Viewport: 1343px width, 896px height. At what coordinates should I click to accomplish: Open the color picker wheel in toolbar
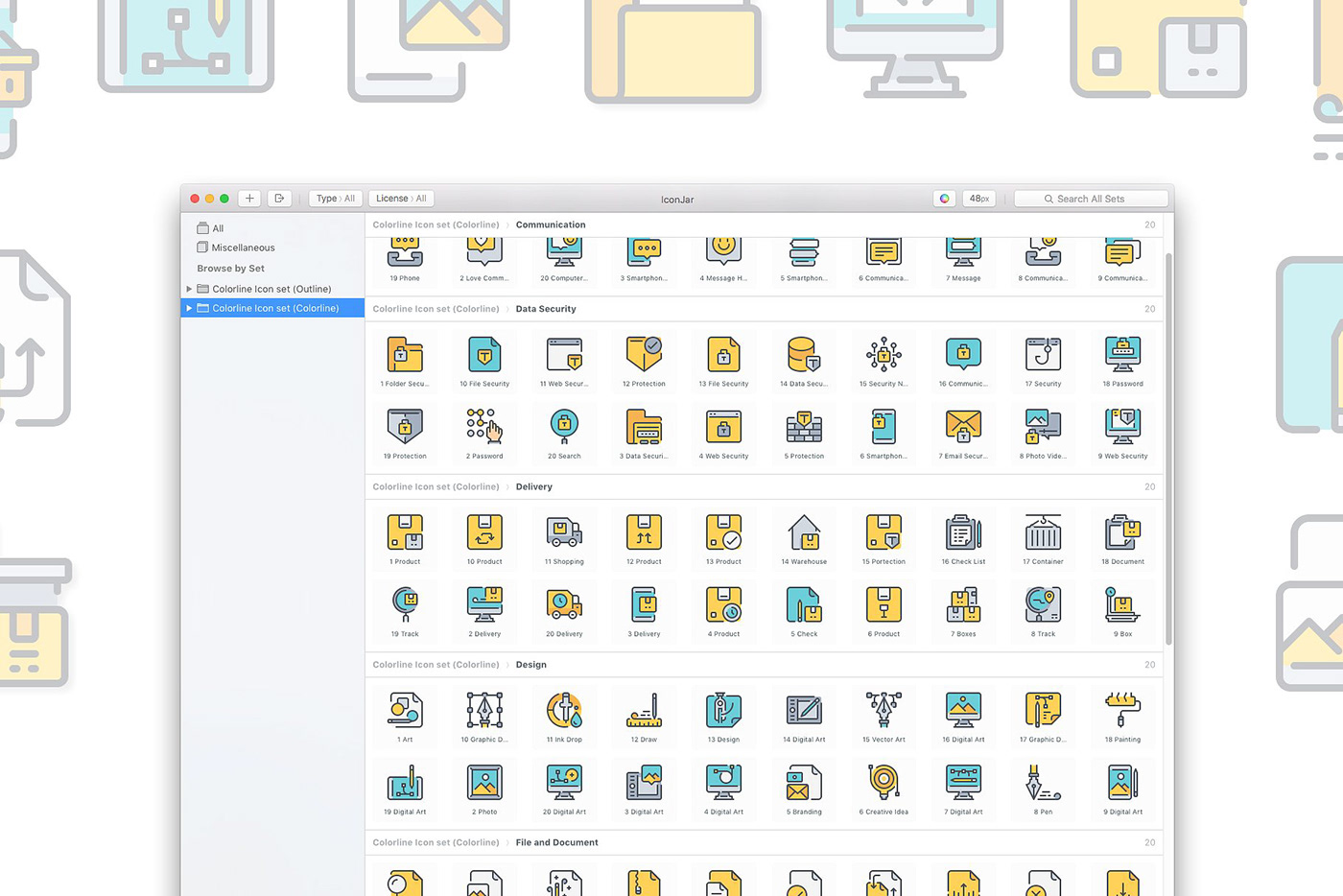pos(945,199)
